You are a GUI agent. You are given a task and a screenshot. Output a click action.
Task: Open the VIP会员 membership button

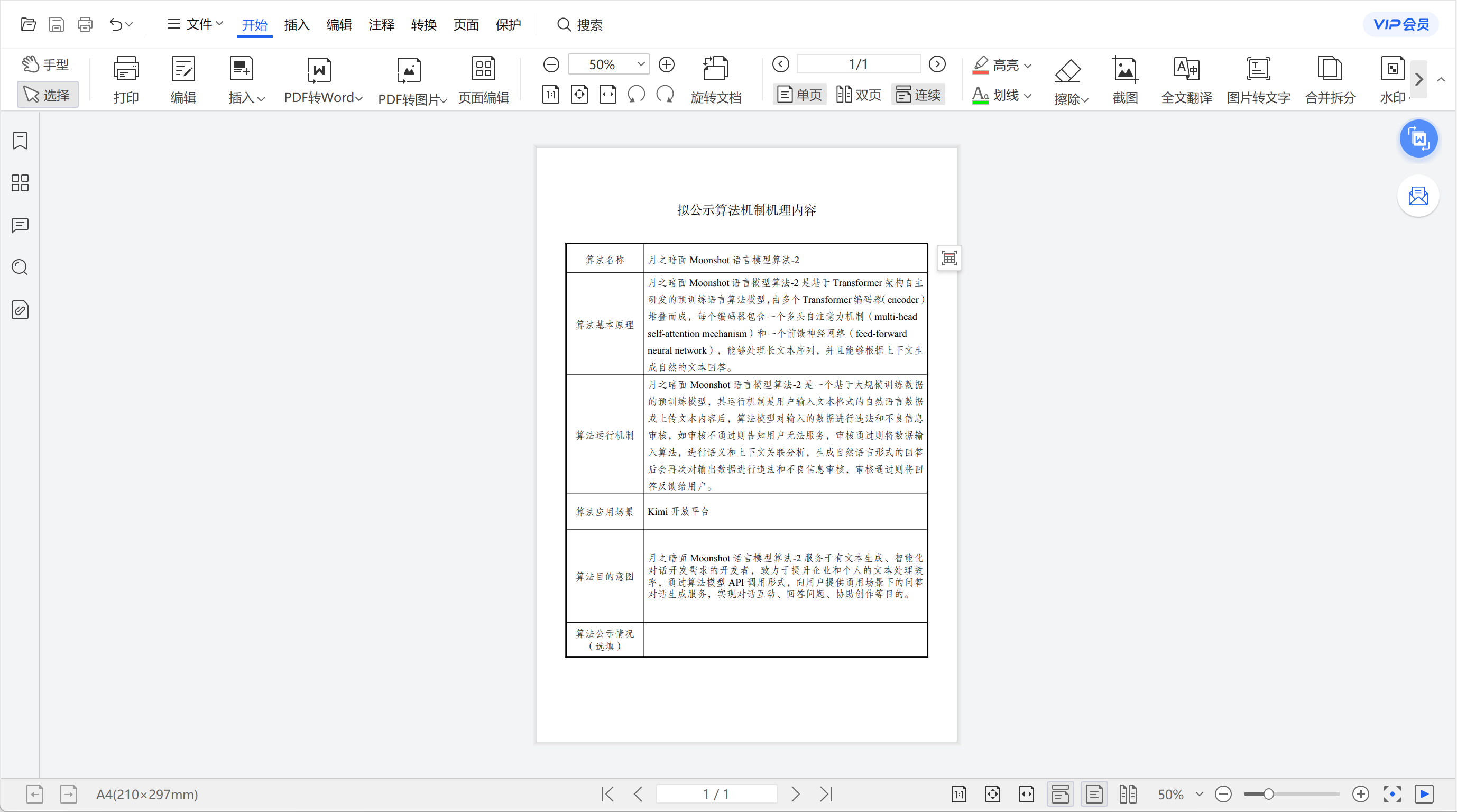1401,24
